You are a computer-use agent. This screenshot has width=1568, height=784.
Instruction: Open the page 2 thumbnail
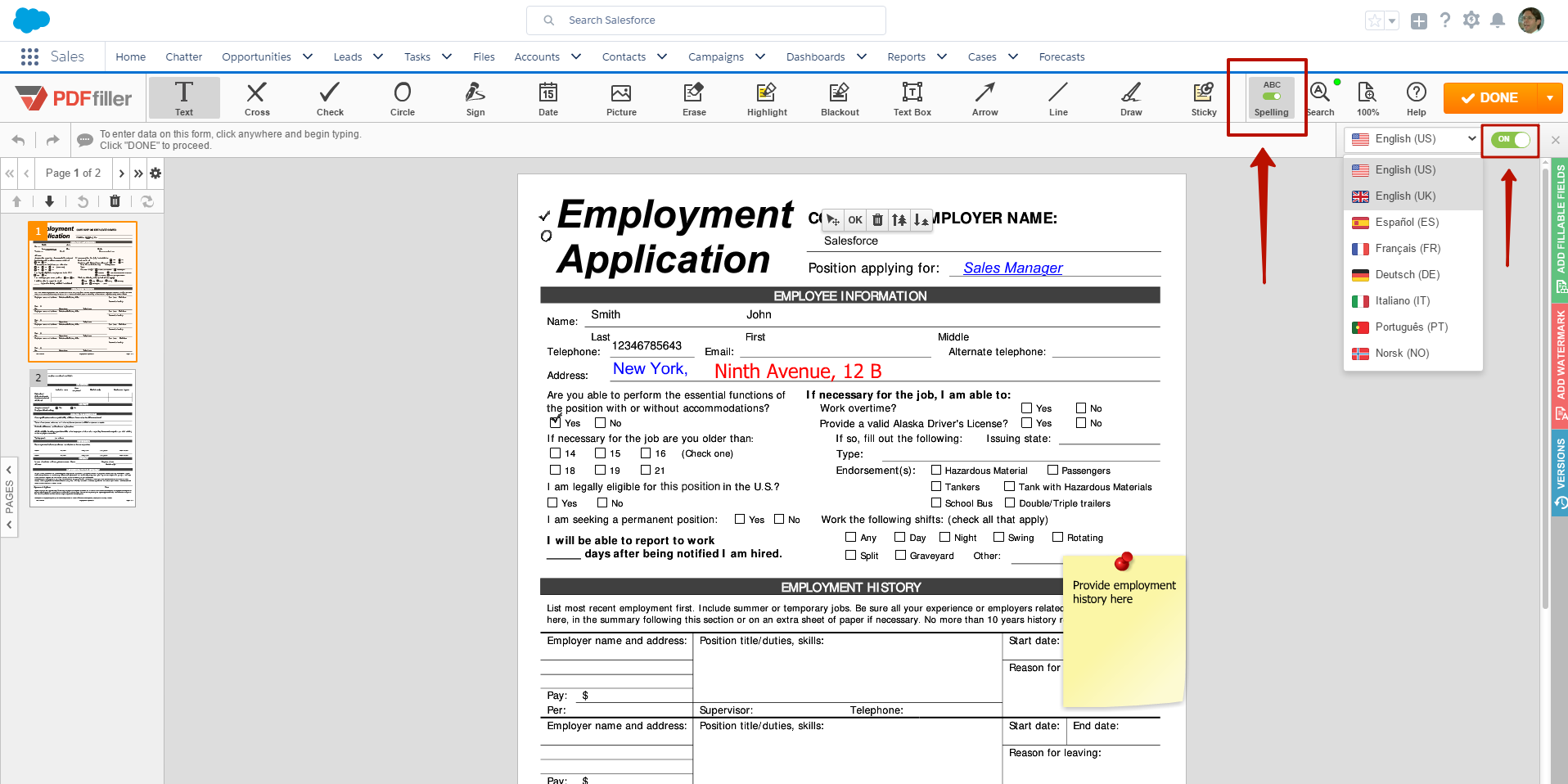click(83, 439)
